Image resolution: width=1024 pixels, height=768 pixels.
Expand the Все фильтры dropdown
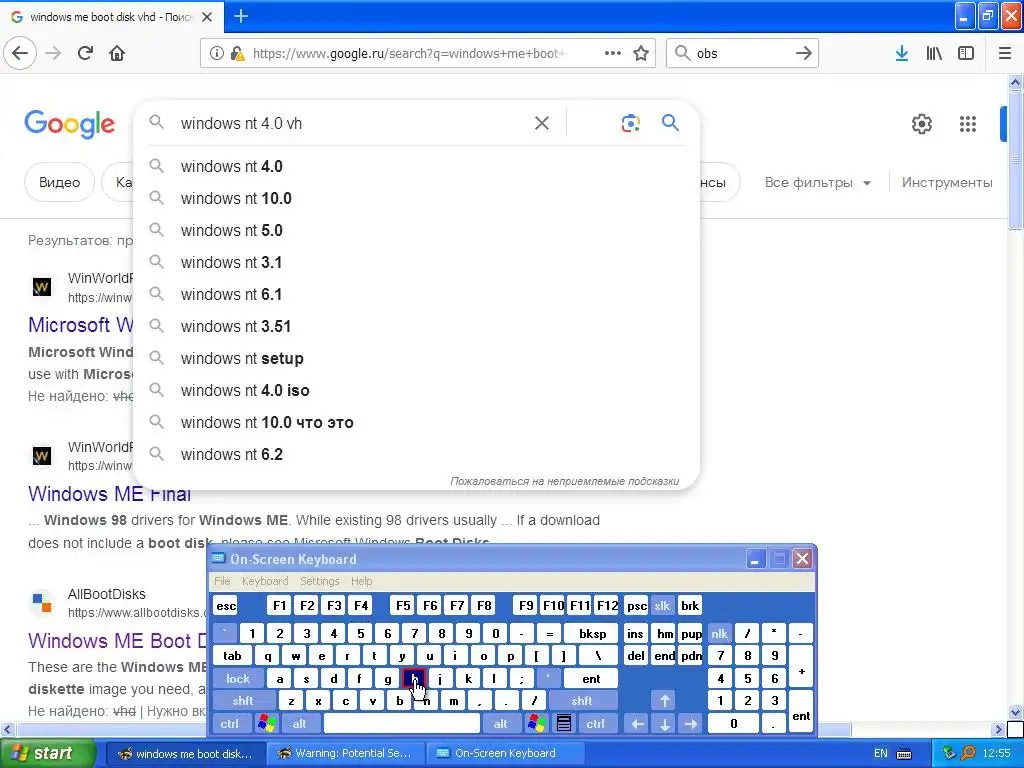(818, 182)
